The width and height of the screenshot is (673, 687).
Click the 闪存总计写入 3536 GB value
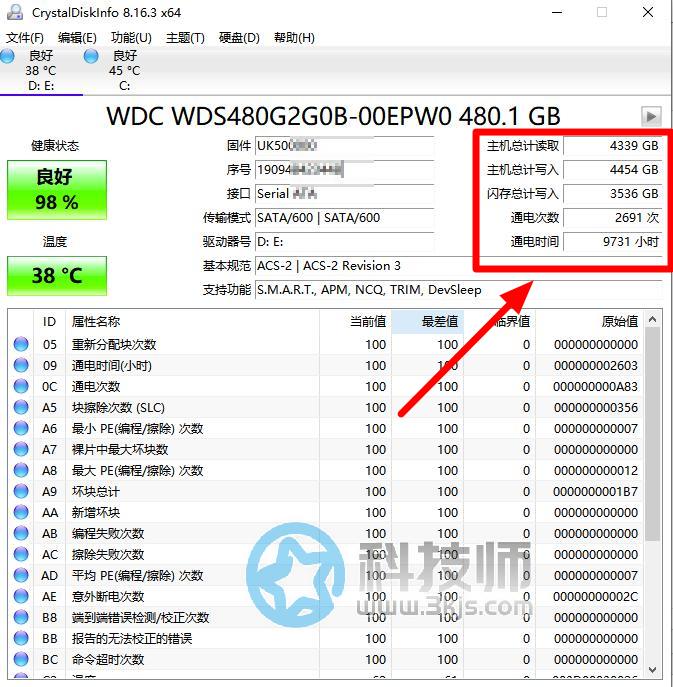pyautogui.click(x=612, y=194)
